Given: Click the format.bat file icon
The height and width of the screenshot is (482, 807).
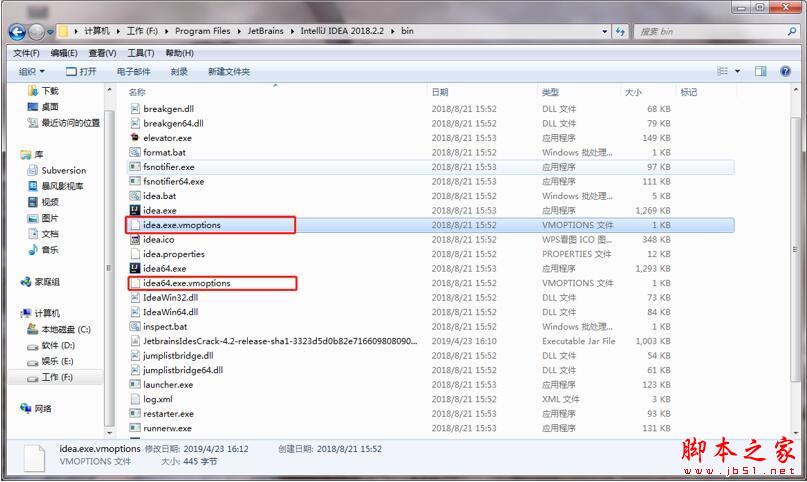Looking at the screenshot, I should coord(135,152).
